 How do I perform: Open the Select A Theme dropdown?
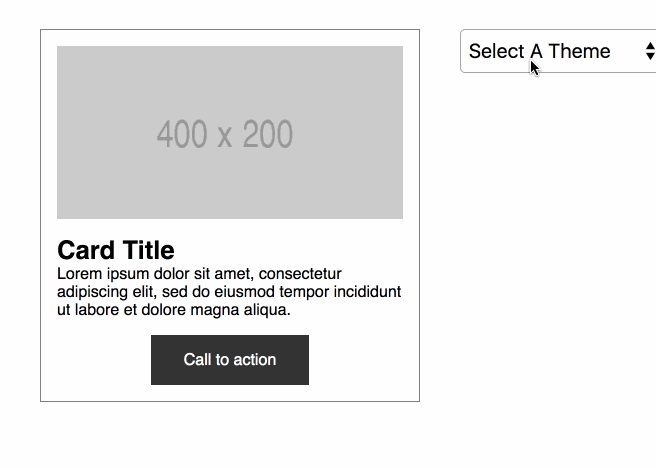pyautogui.click(x=558, y=51)
